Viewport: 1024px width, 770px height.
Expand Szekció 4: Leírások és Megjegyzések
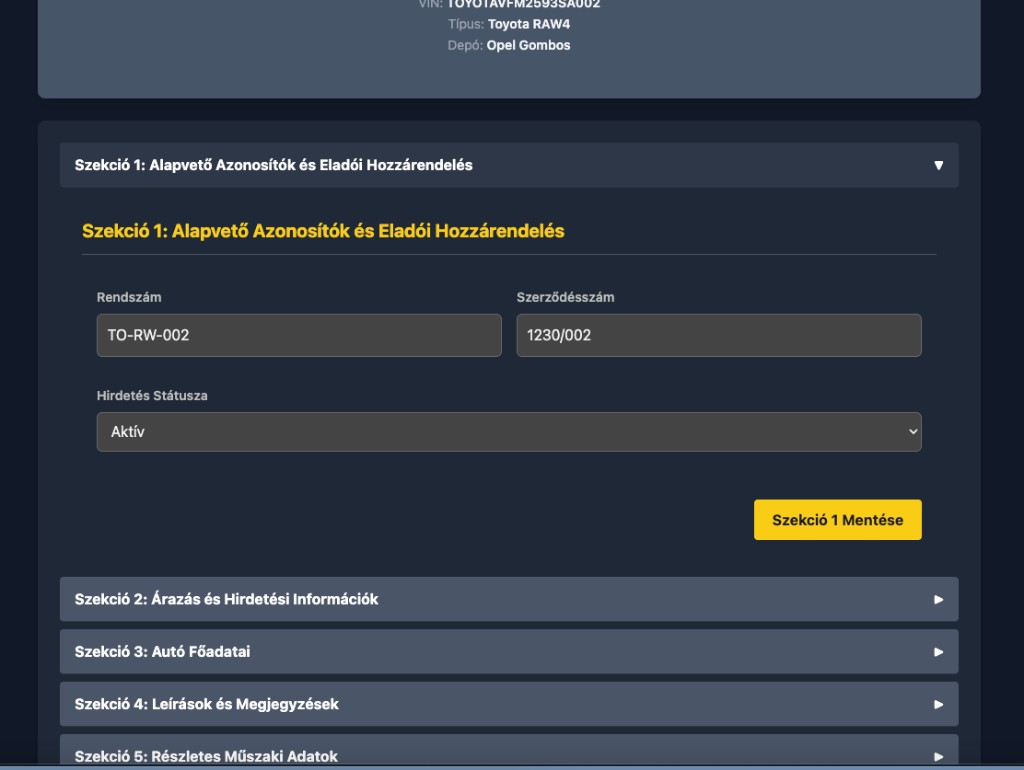click(509, 704)
